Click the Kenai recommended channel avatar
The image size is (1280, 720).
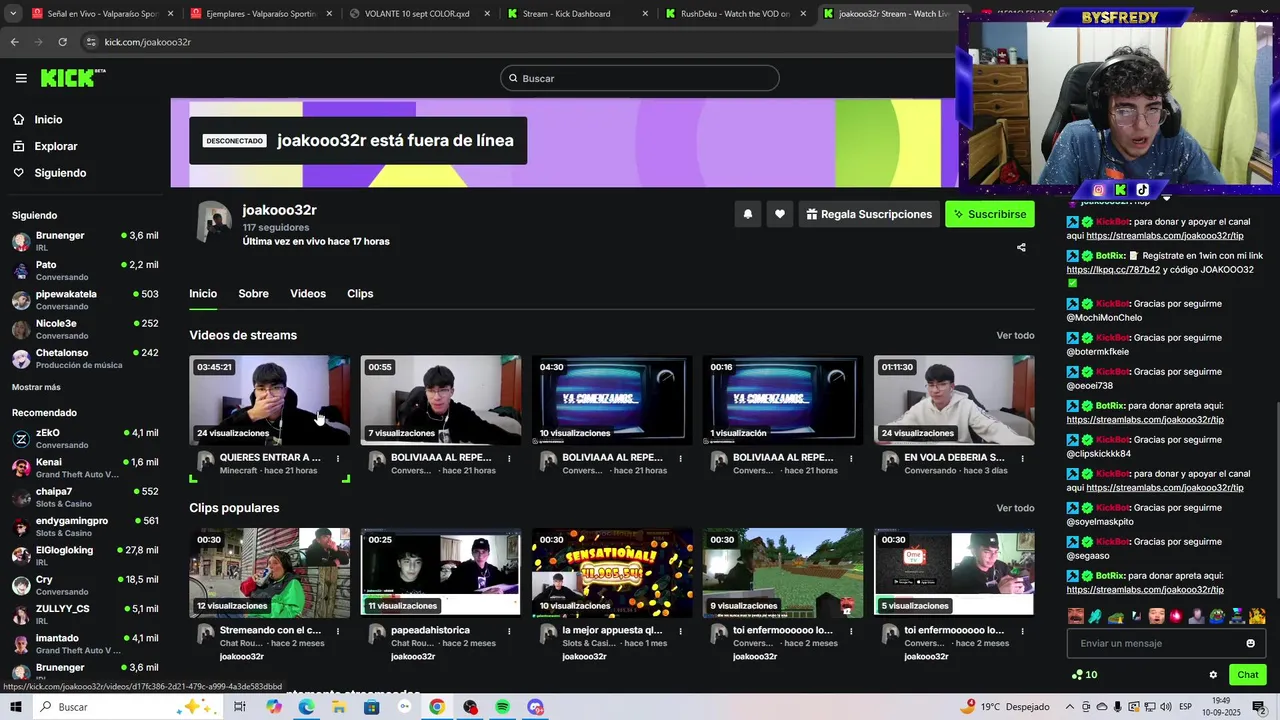pyautogui.click(x=21, y=468)
